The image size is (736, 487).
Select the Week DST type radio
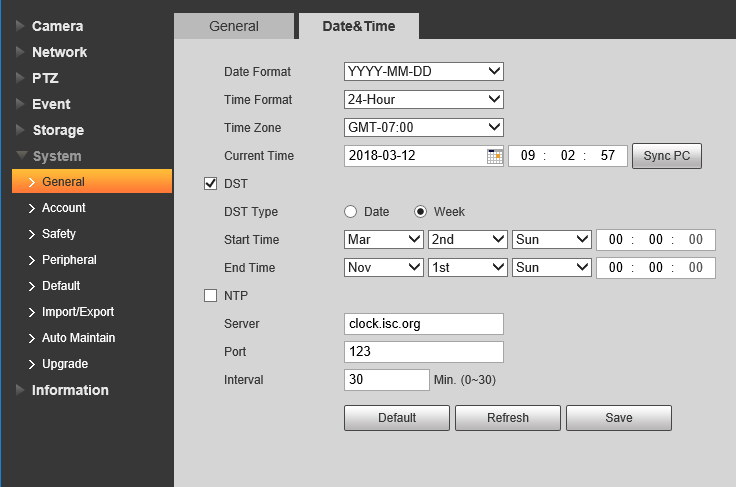click(420, 212)
